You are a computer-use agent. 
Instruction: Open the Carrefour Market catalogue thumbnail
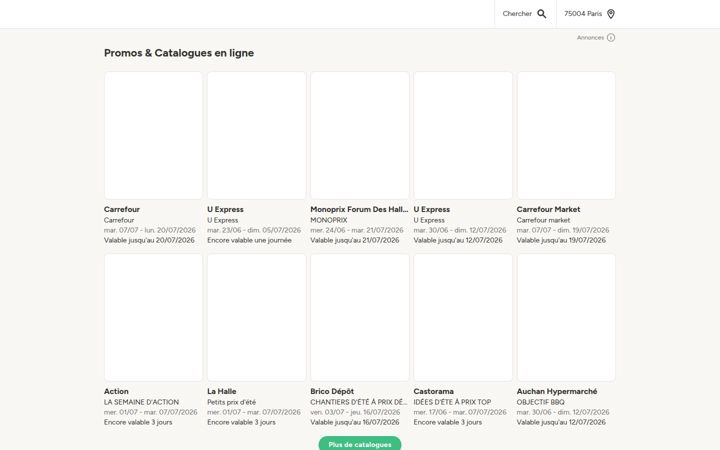coord(566,135)
